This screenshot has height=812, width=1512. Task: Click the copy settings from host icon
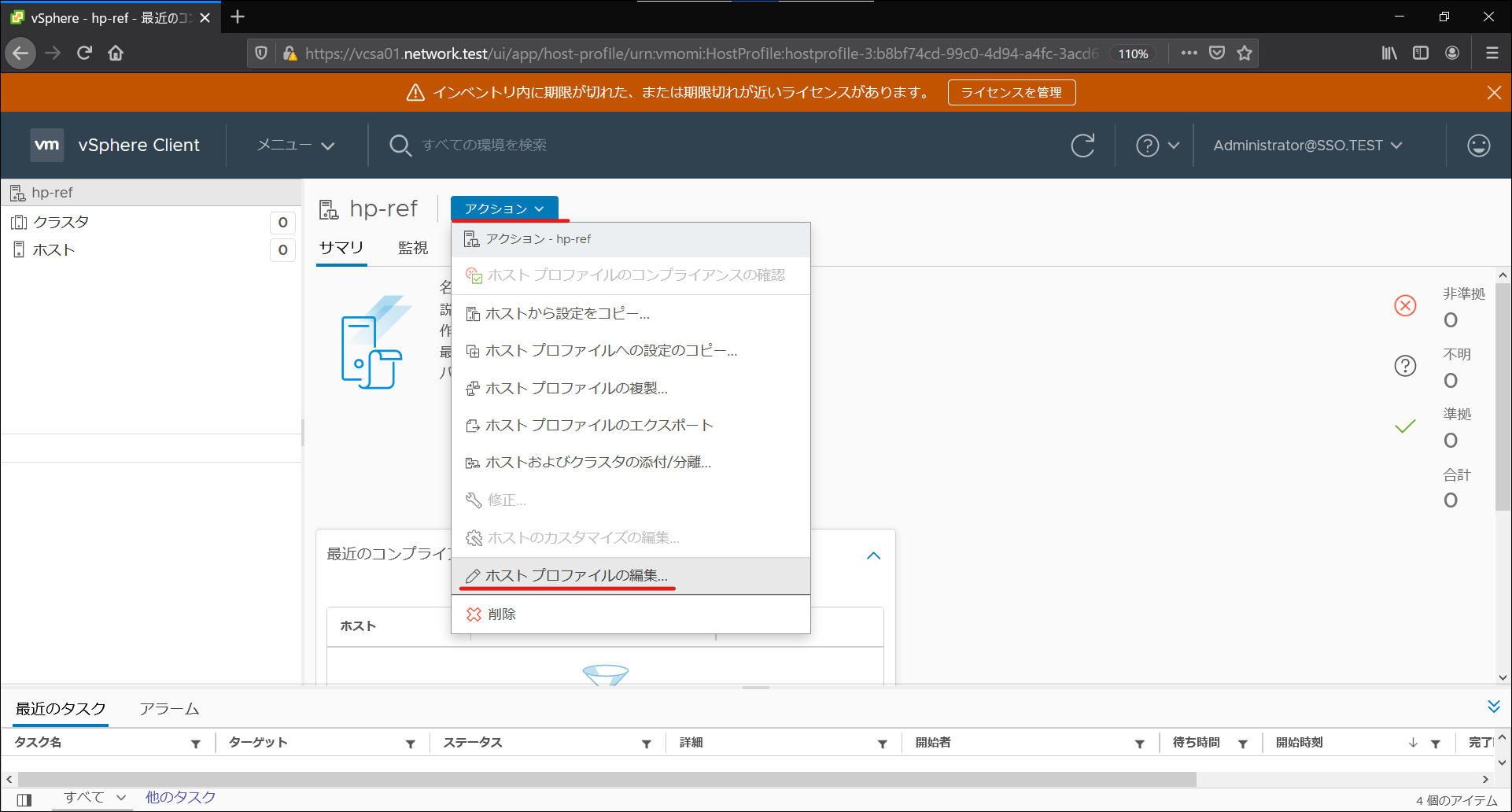click(x=473, y=314)
